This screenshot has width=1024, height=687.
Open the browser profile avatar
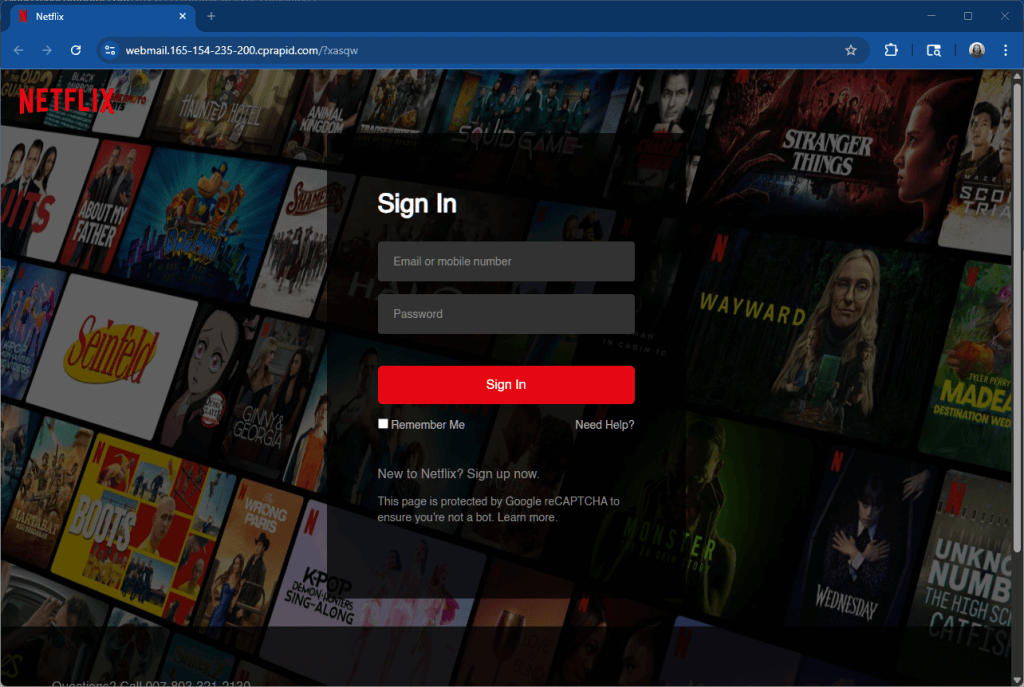tap(975, 50)
